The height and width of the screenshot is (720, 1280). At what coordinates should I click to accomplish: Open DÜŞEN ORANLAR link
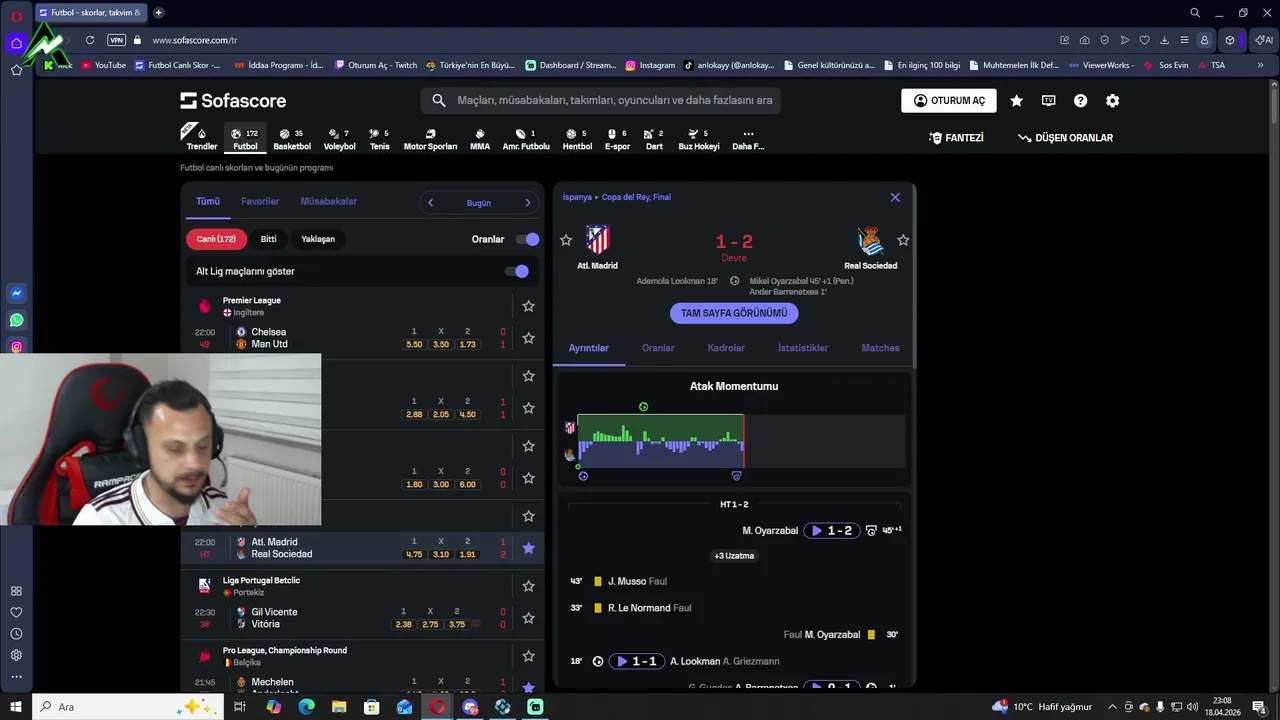coord(1065,138)
